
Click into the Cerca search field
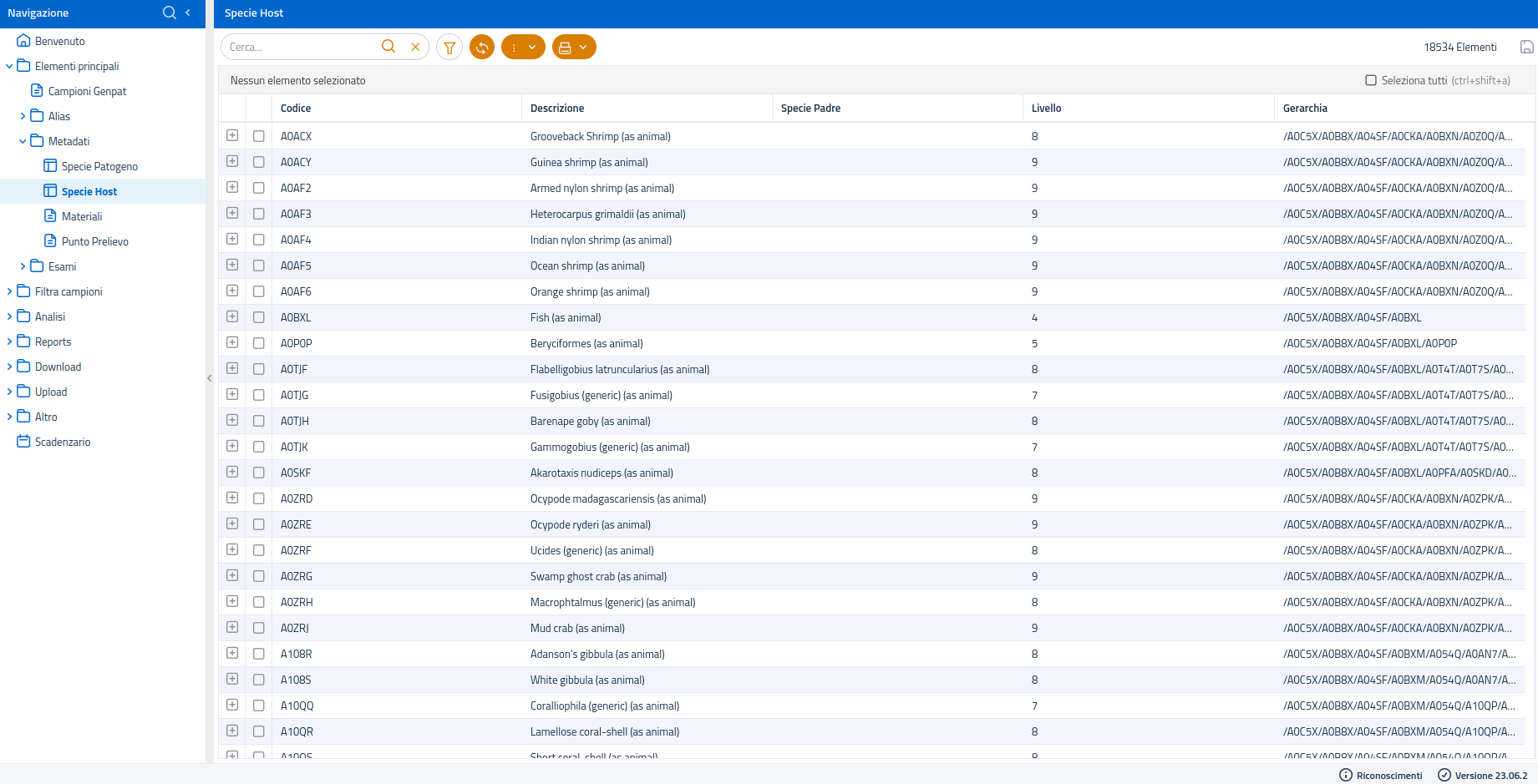click(301, 48)
